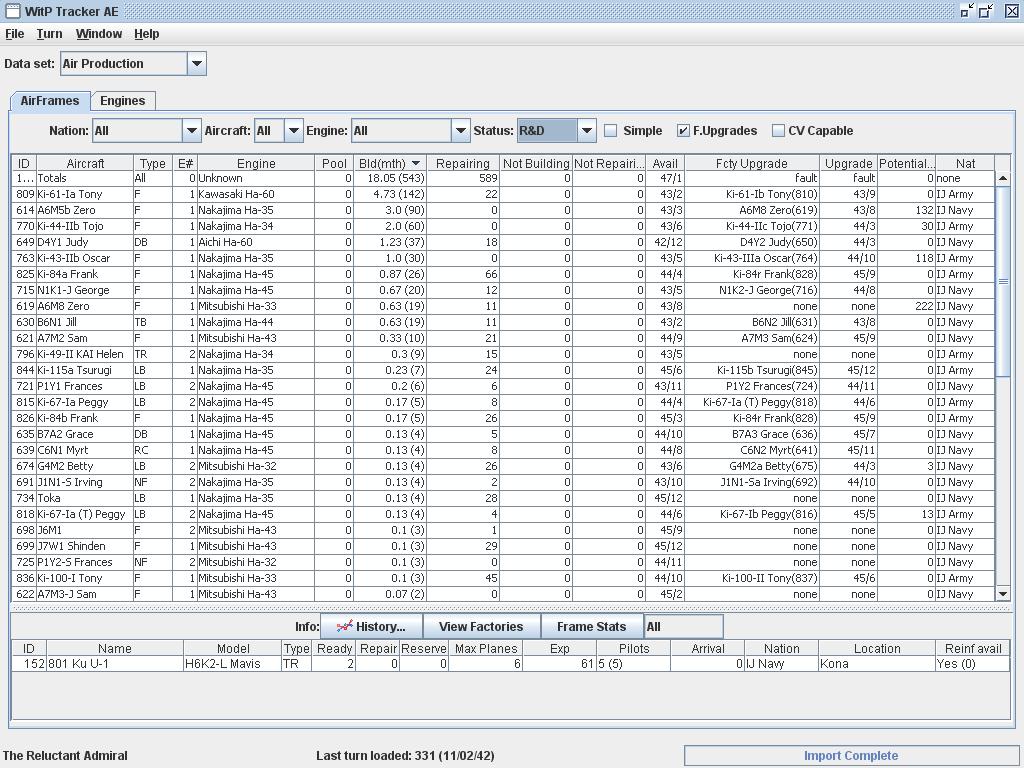1024x768 pixels.
Task: Click the History... button
Action: pos(372,626)
